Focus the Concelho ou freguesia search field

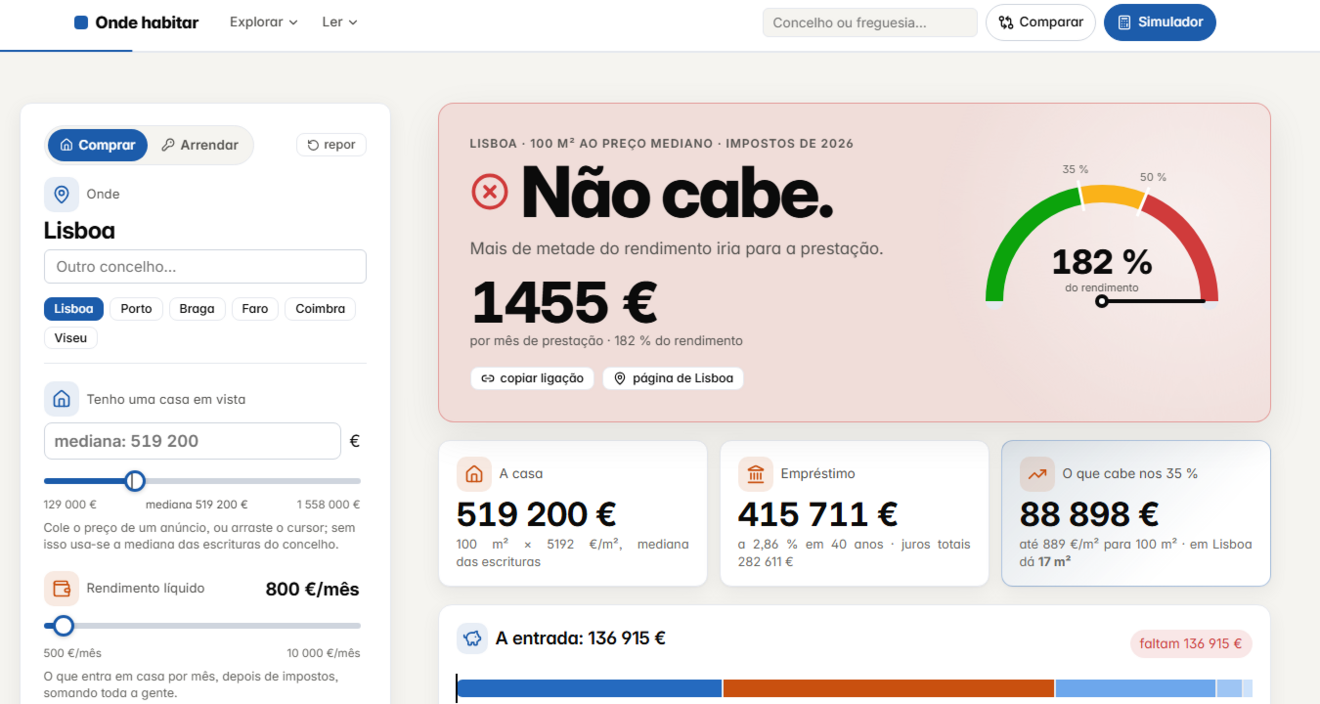(870, 22)
